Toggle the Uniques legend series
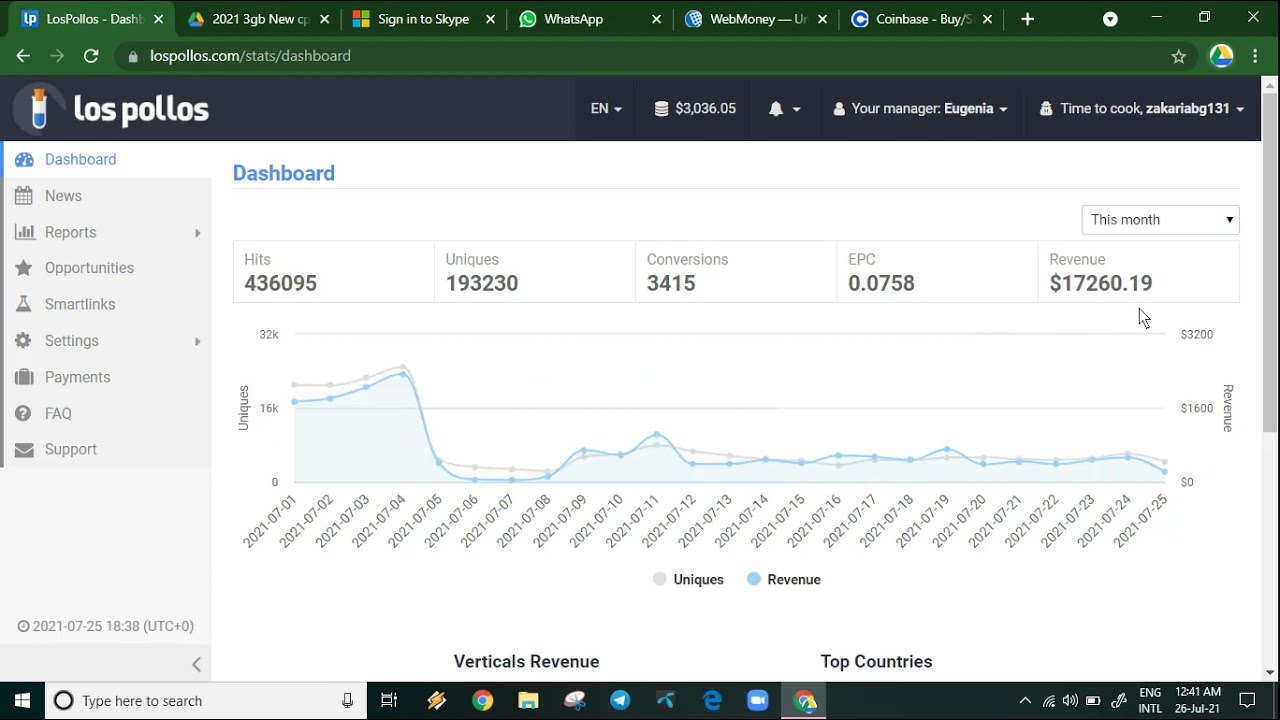 point(688,580)
